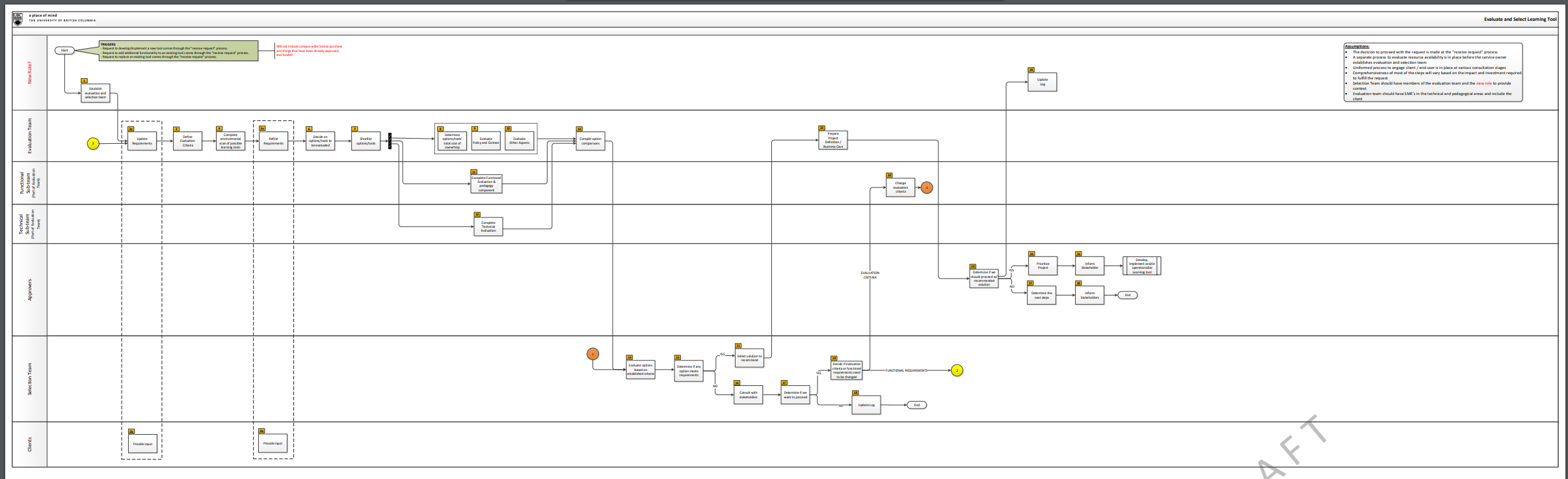Click step number tag 13 above Compile option comparisons

coord(579,129)
